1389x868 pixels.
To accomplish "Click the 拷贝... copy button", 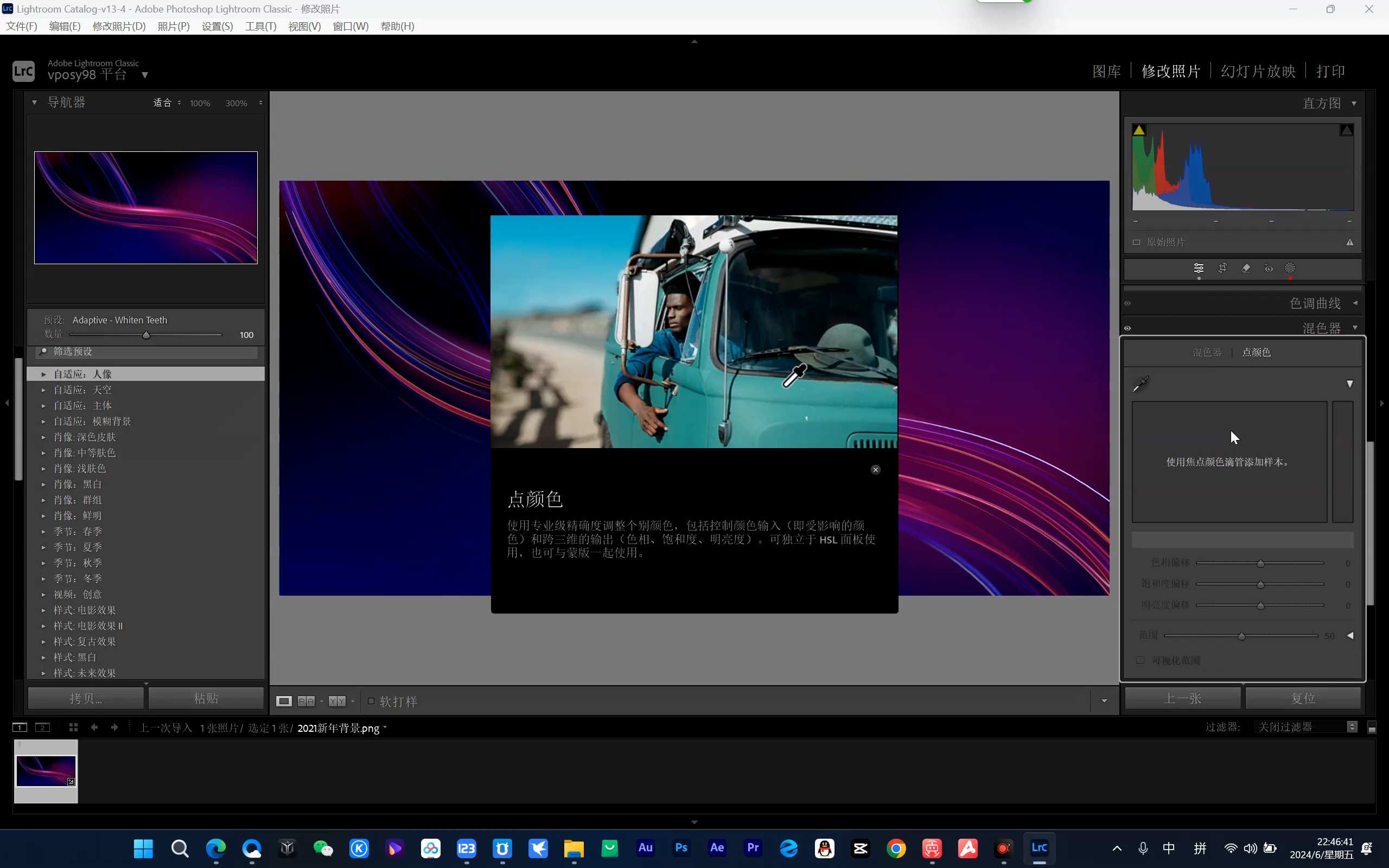I will pos(86,698).
